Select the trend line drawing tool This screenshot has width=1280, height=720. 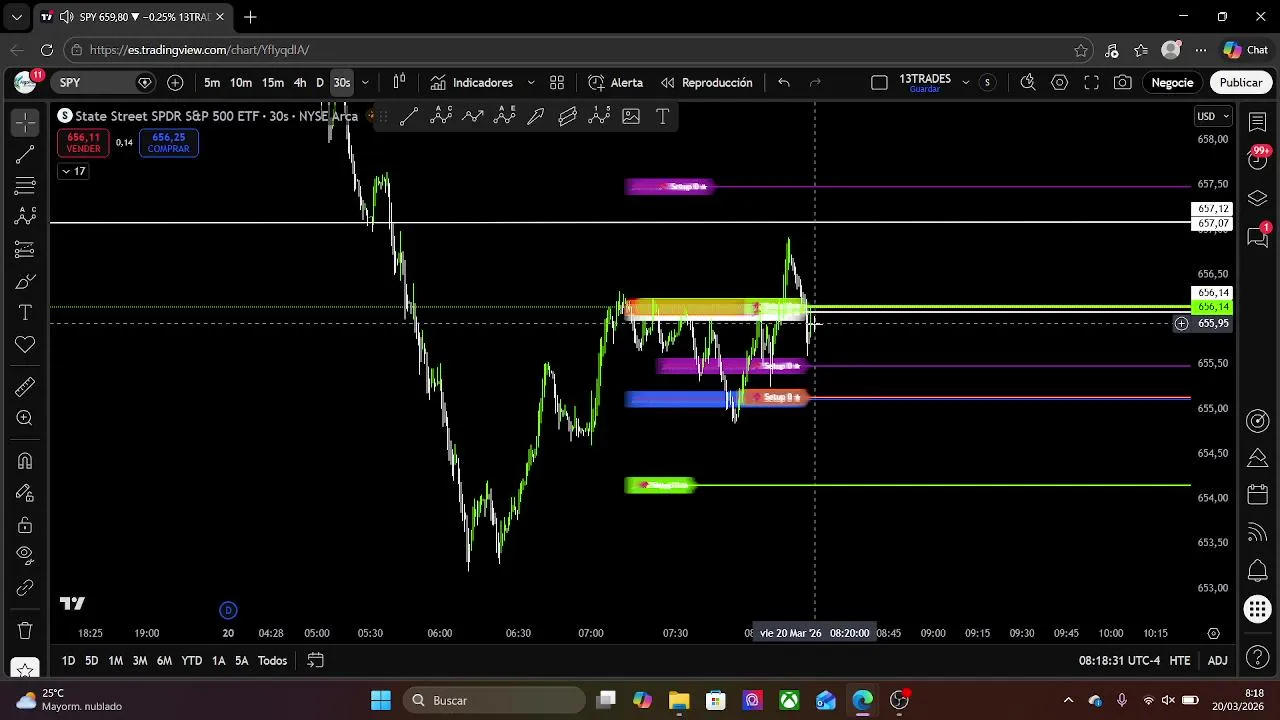click(x=25, y=154)
